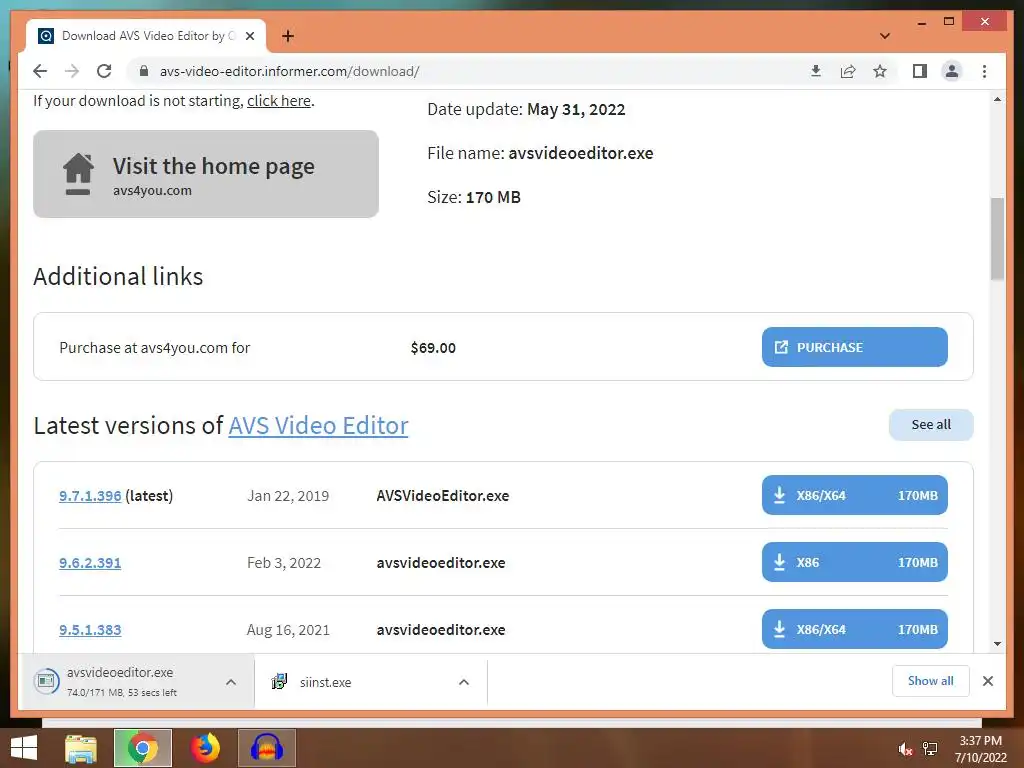This screenshot has height=768, width=1024.
Task: Click the scroll down arrow
Action: click(x=997, y=644)
